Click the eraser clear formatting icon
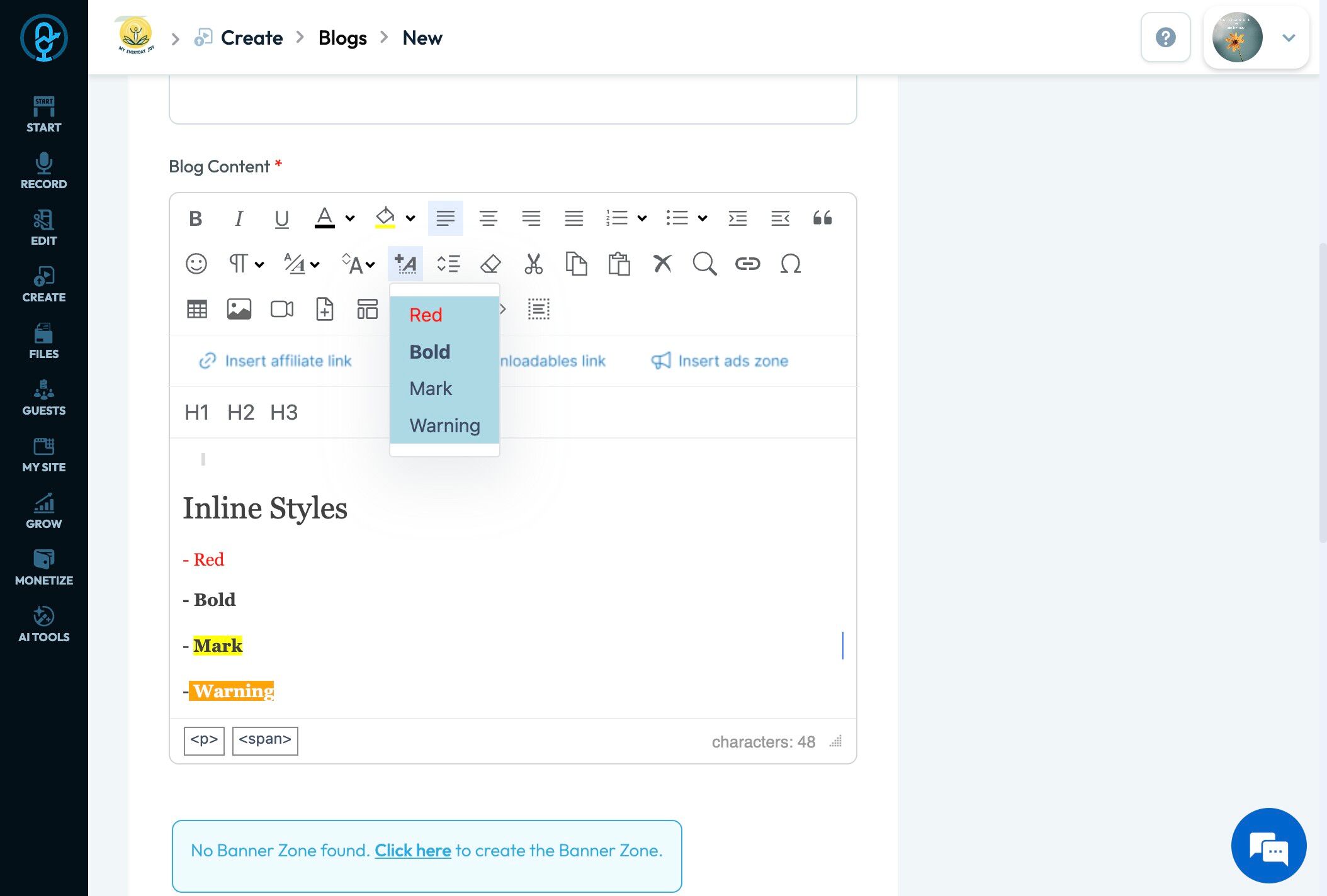This screenshot has height=896, width=1327. [490, 264]
